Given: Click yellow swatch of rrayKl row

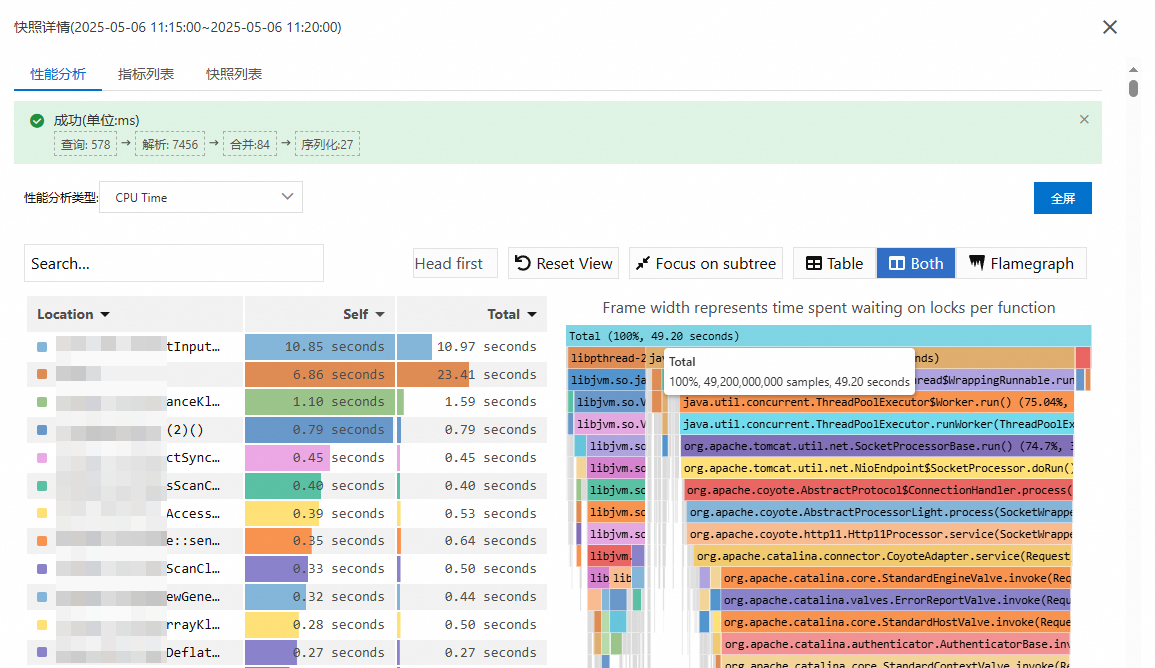Looking at the screenshot, I should point(42,625).
